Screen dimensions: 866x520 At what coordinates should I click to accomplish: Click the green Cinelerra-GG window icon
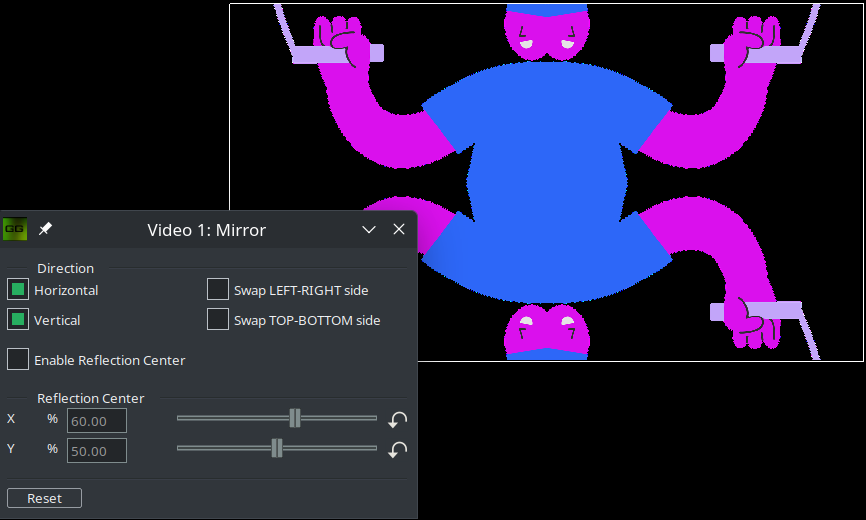click(x=14, y=229)
